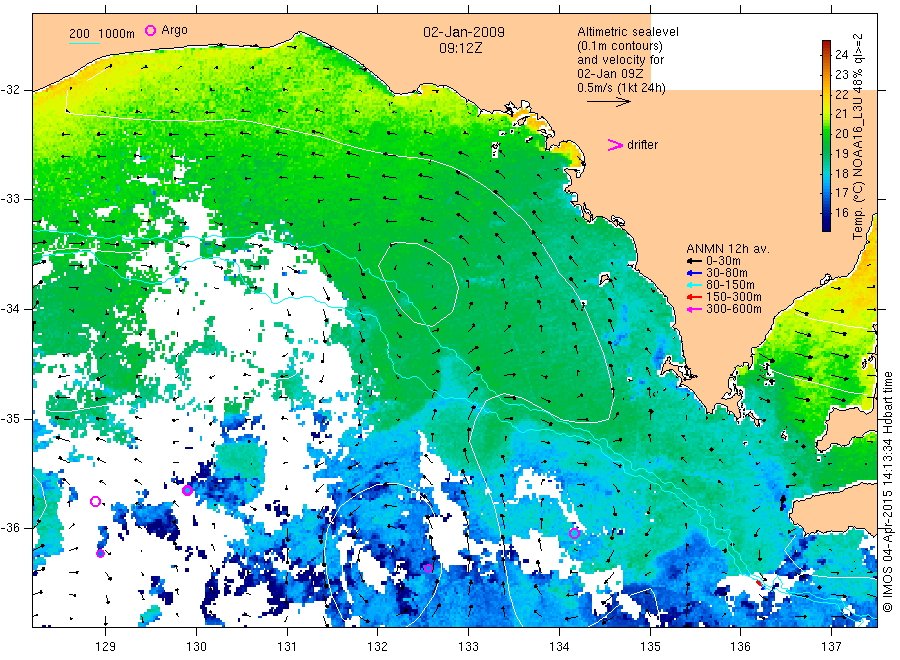Click the 136 longitude axis label
The height and width of the screenshot is (660, 900).
tap(740, 647)
